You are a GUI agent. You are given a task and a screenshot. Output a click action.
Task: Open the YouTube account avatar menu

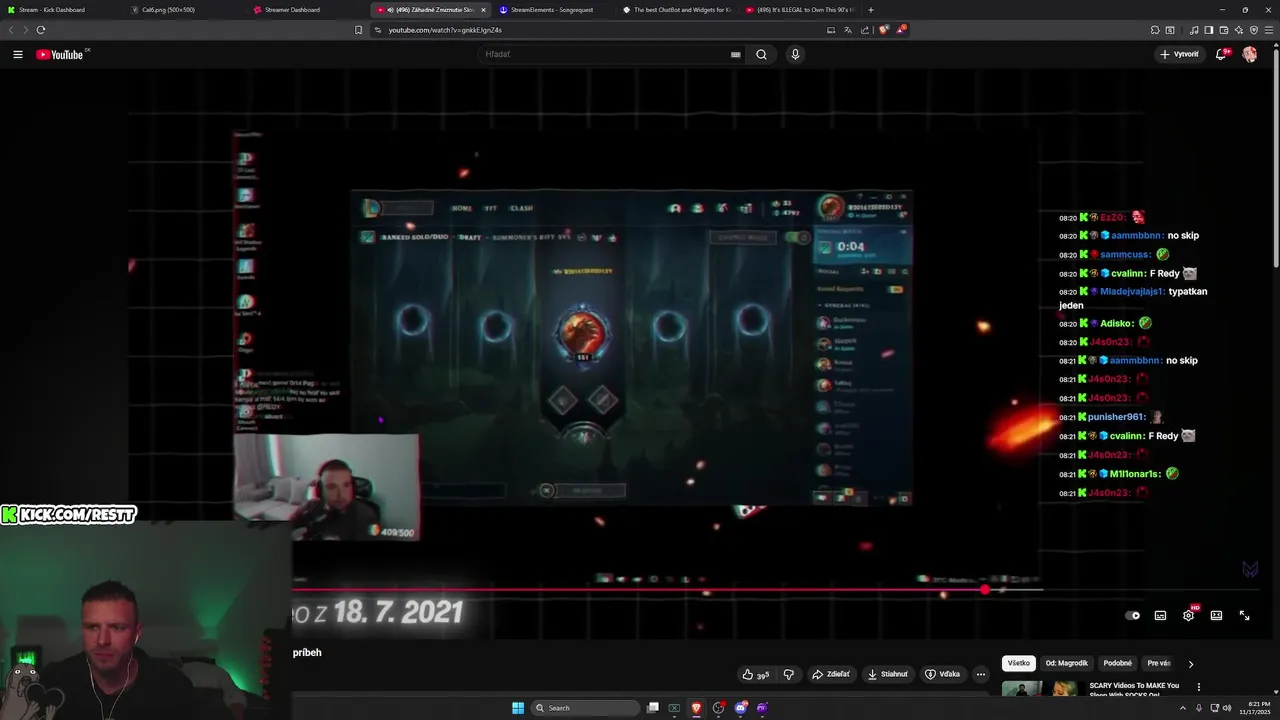tap(1249, 54)
